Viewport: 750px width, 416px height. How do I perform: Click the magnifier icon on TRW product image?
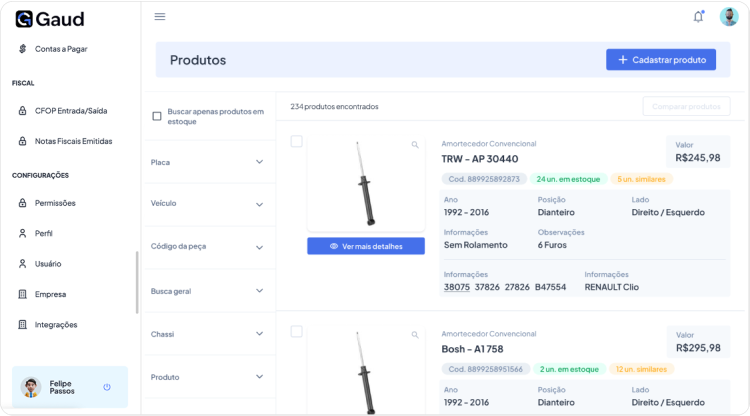[x=415, y=145]
